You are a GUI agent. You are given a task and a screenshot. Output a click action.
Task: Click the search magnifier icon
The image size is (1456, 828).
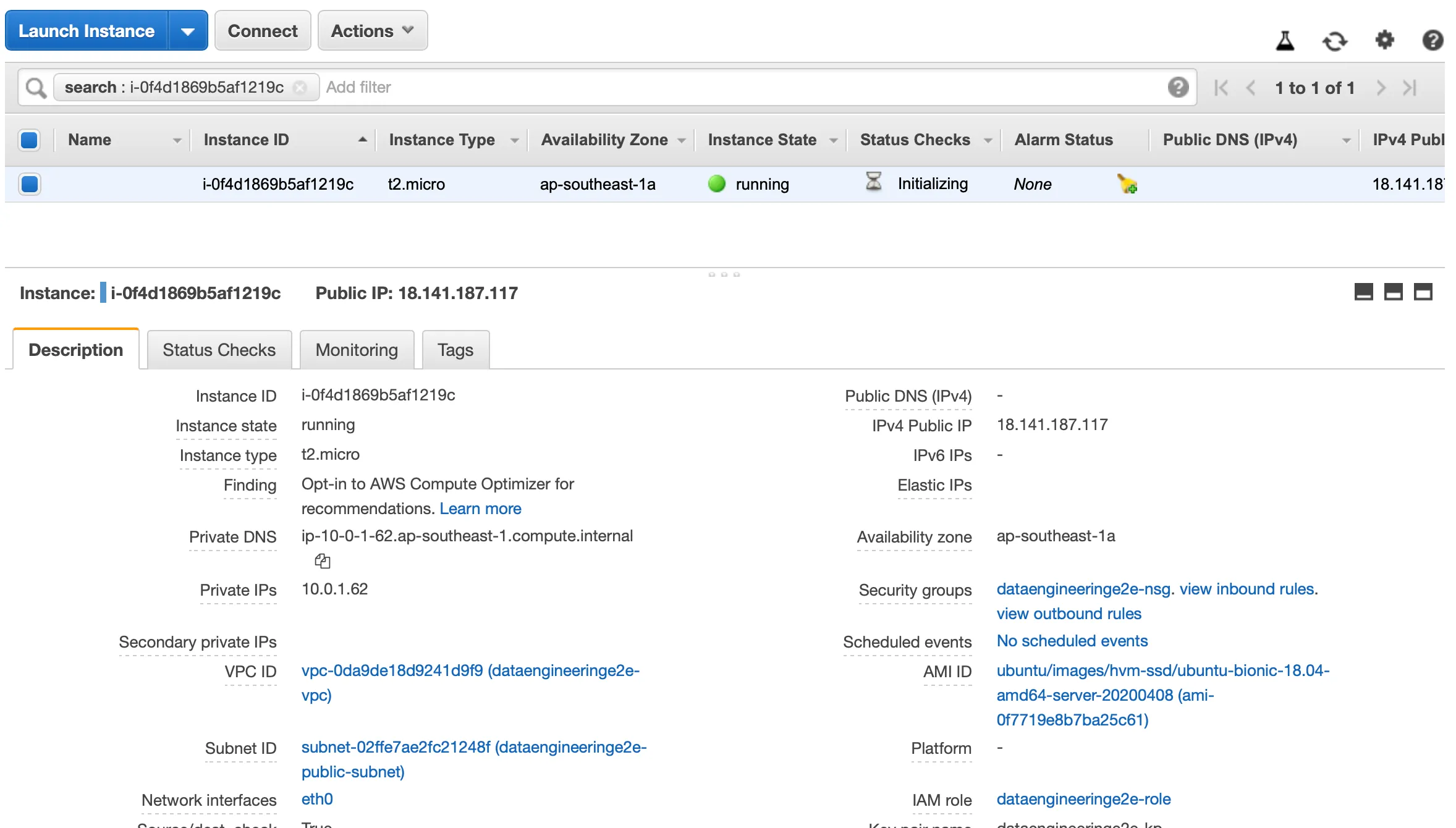(x=36, y=88)
